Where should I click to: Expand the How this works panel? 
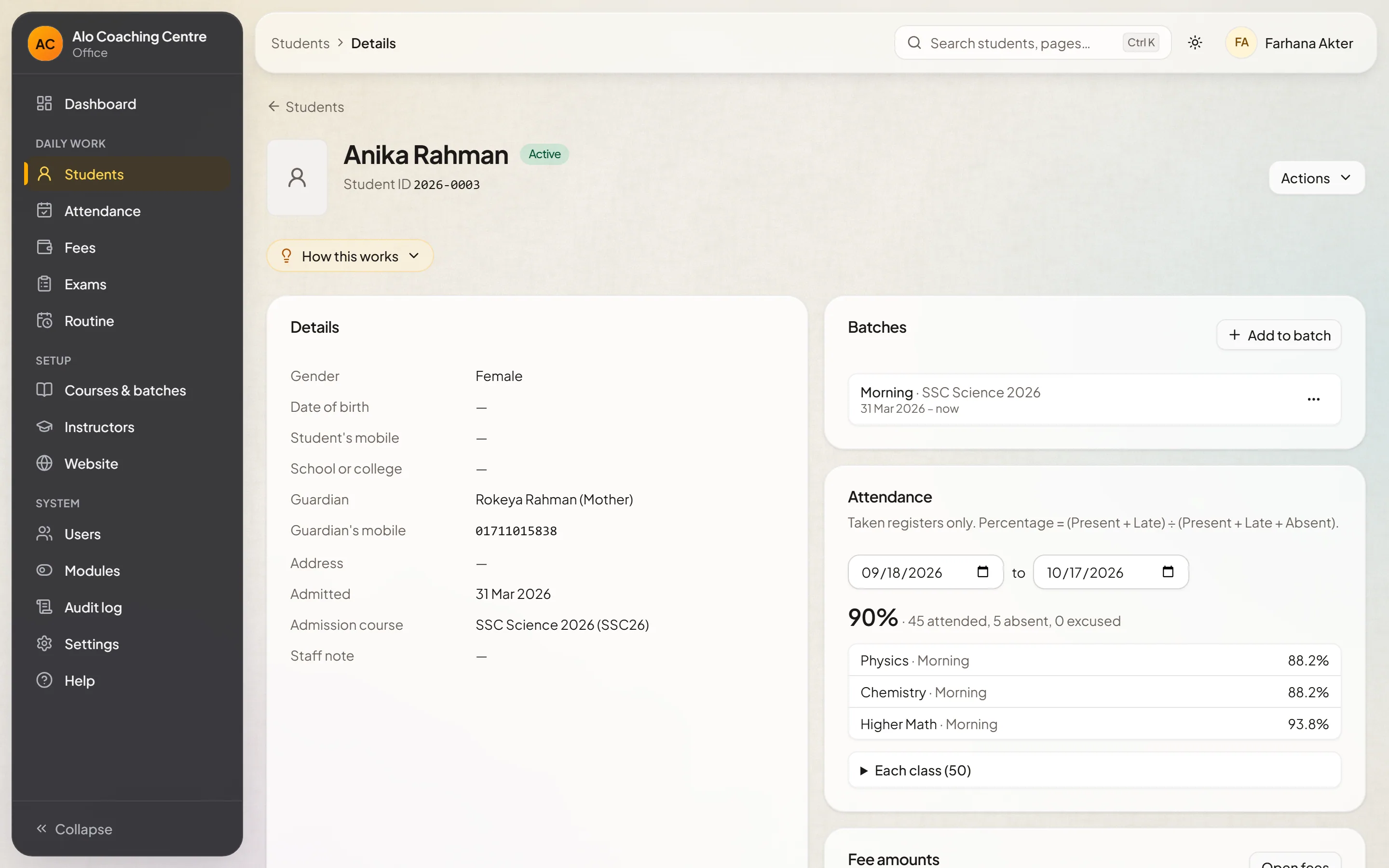coord(350,256)
